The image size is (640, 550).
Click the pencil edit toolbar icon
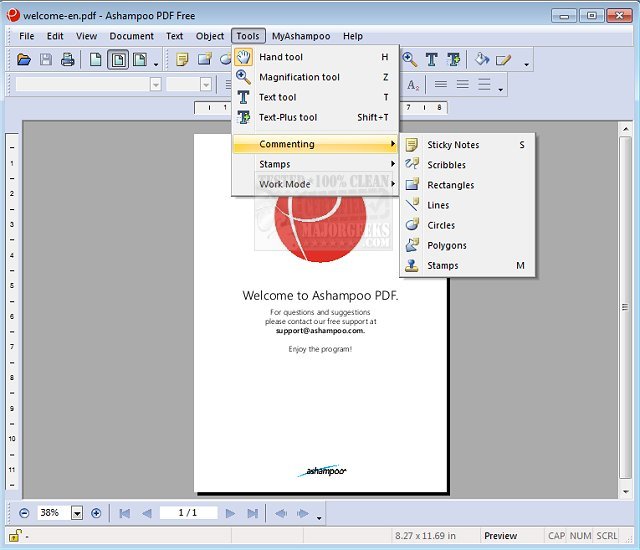point(503,60)
